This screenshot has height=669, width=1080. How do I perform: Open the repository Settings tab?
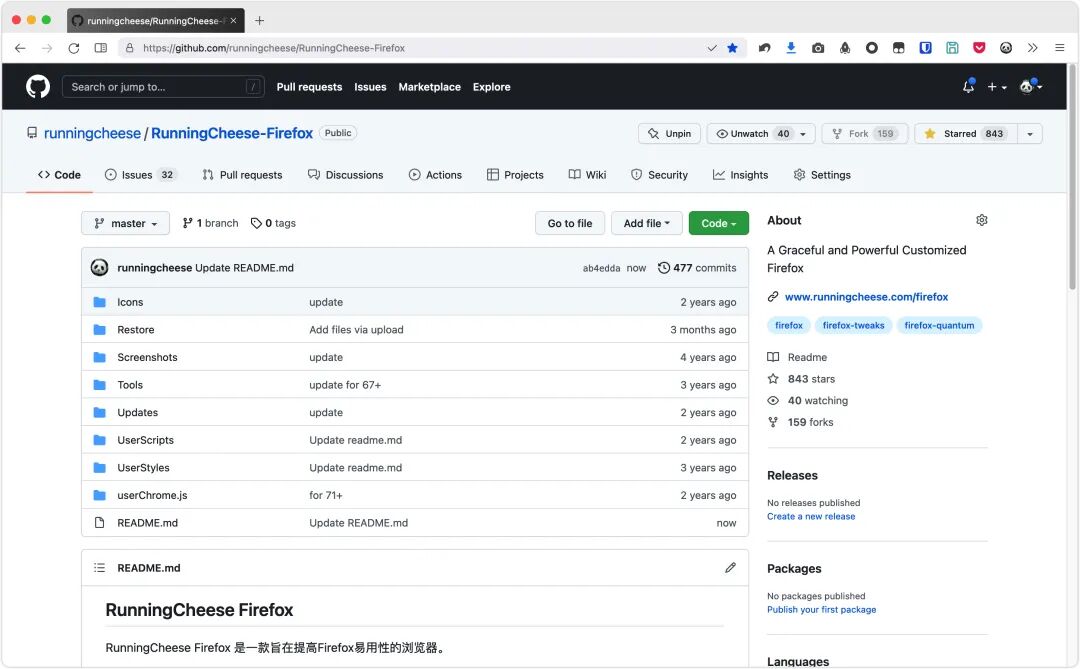tap(822, 175)
